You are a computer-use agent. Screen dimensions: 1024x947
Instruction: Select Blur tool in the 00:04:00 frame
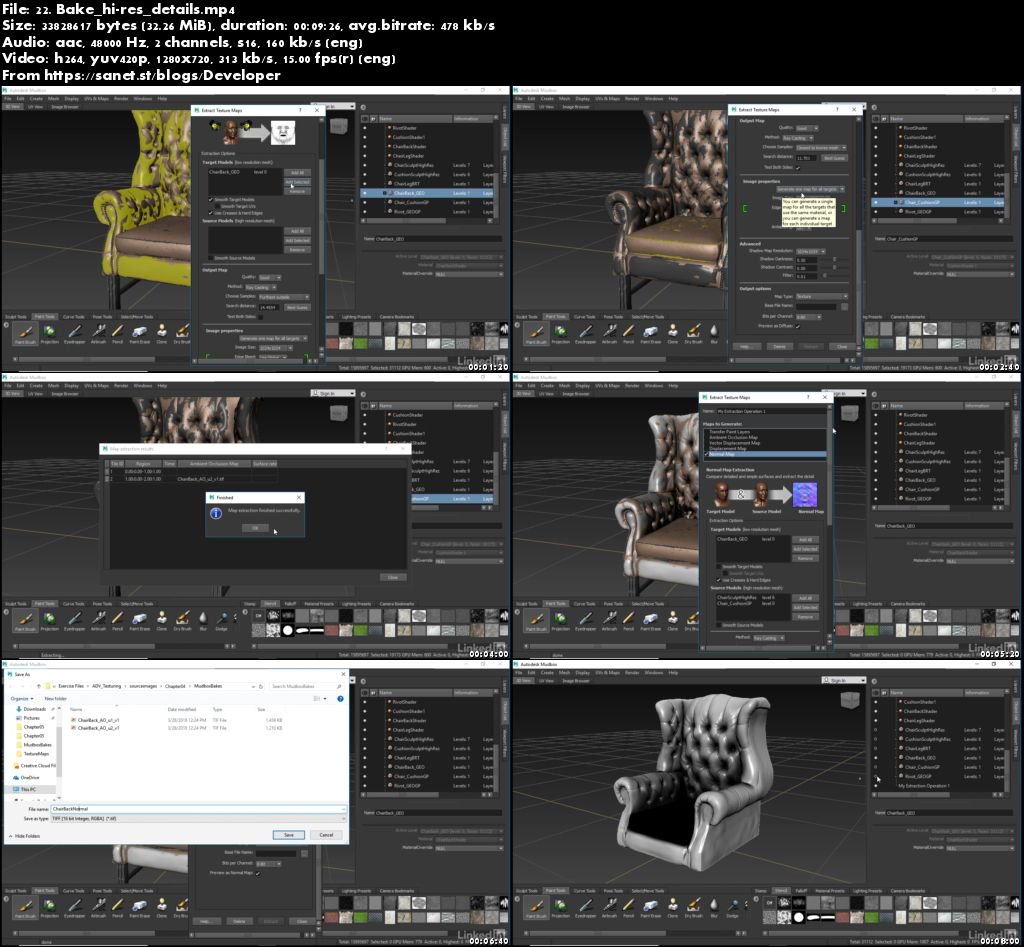coord(203,620)
